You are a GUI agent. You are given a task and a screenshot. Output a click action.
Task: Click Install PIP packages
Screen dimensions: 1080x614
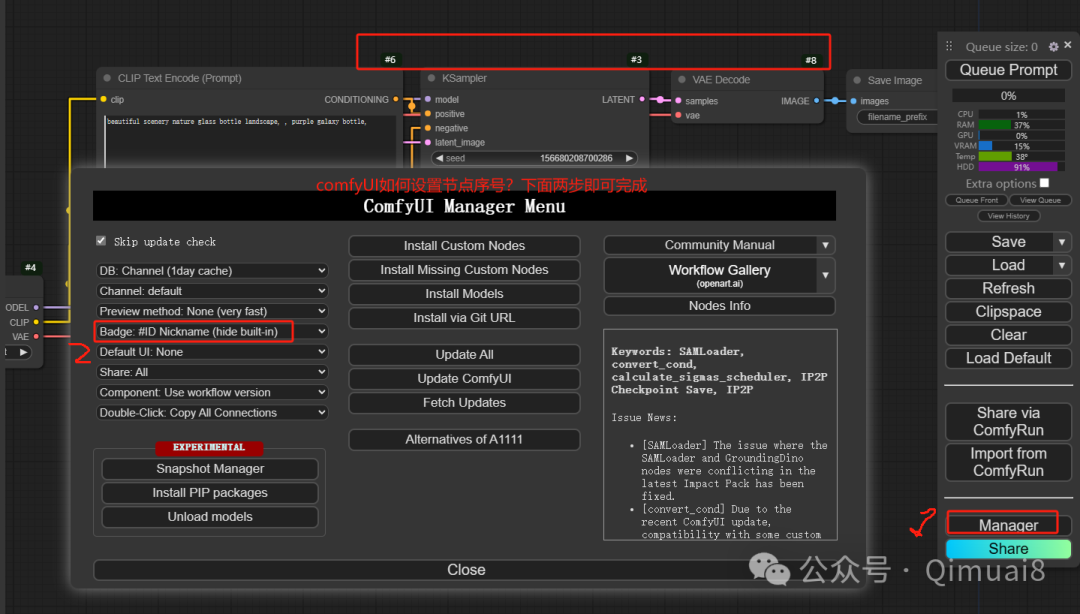pos(210,493)
